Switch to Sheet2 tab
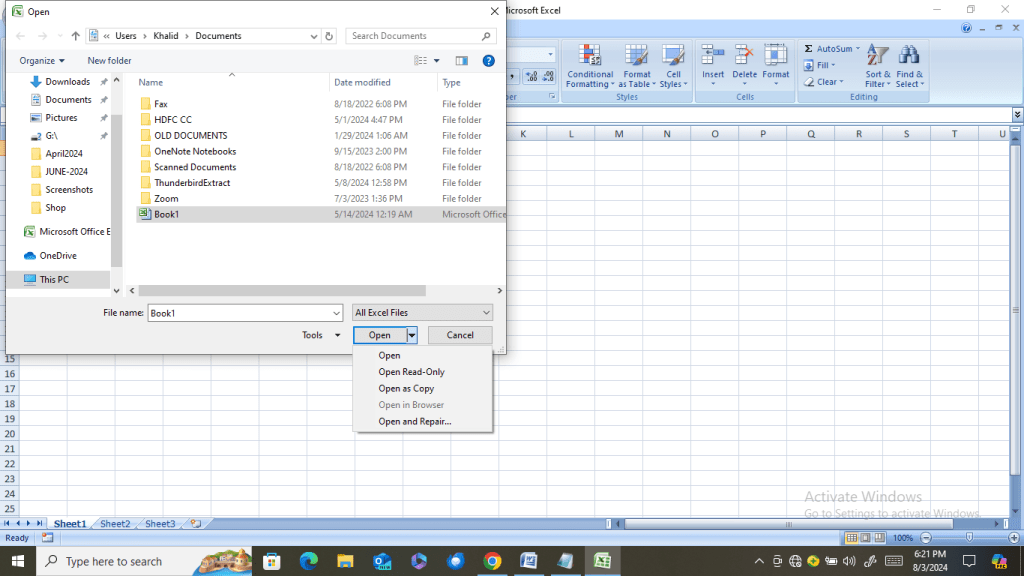This screenshot has width=1024, height=576. [x=115, y=524]
